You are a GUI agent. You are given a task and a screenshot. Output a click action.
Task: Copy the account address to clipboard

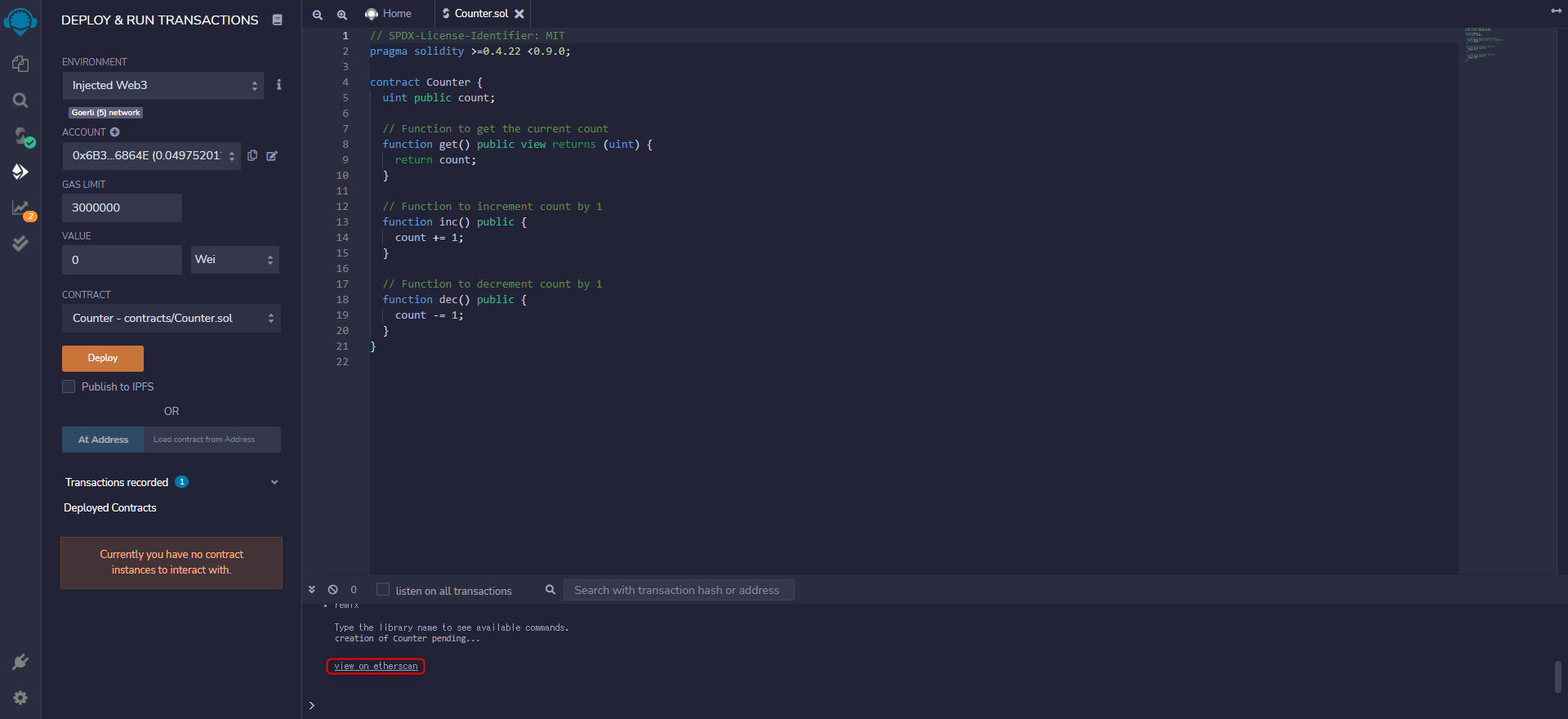tap(252, 155)
